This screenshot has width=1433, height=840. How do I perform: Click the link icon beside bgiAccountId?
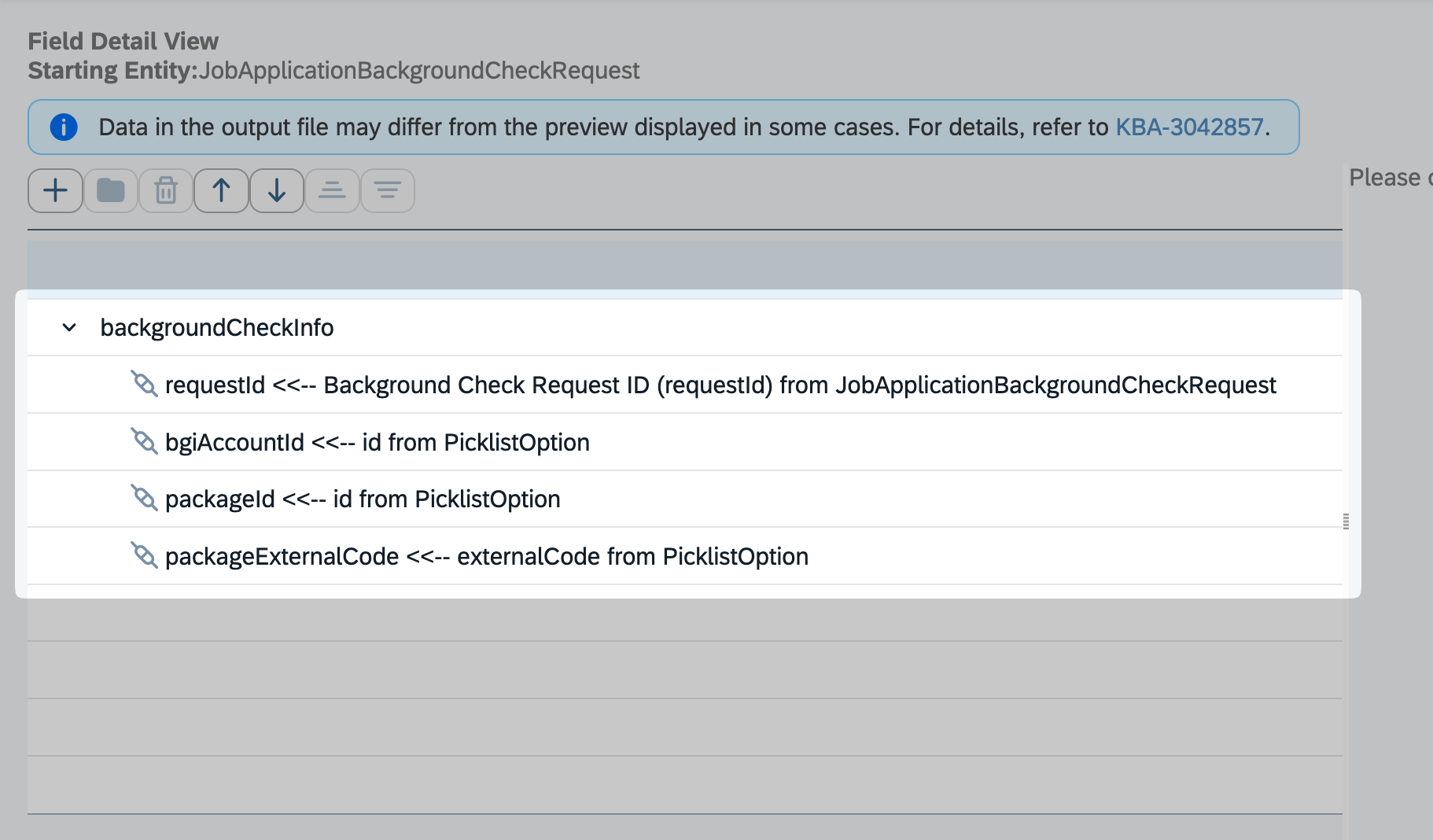144,441
